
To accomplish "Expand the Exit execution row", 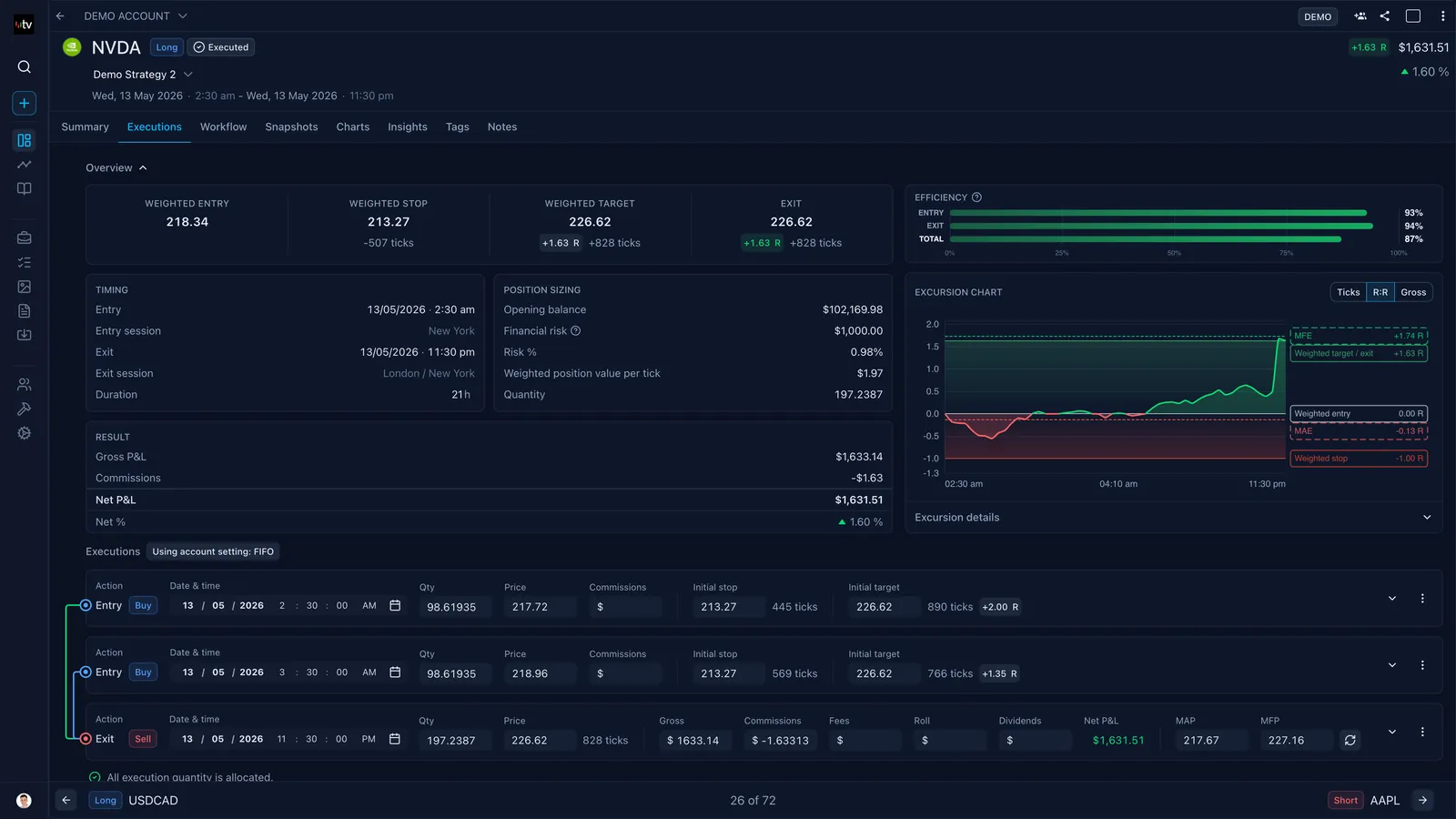I will [1392, 732].
